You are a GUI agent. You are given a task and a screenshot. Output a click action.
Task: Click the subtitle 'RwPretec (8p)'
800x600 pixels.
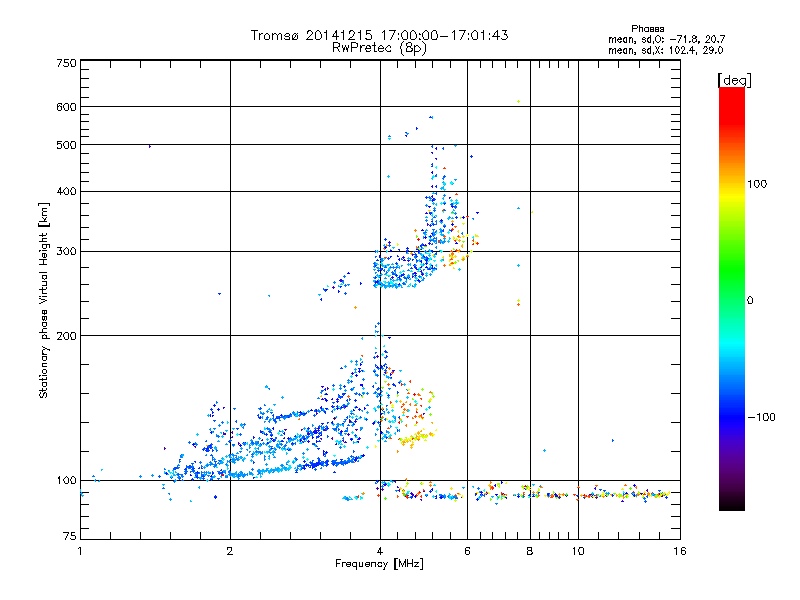pos(379,48)
